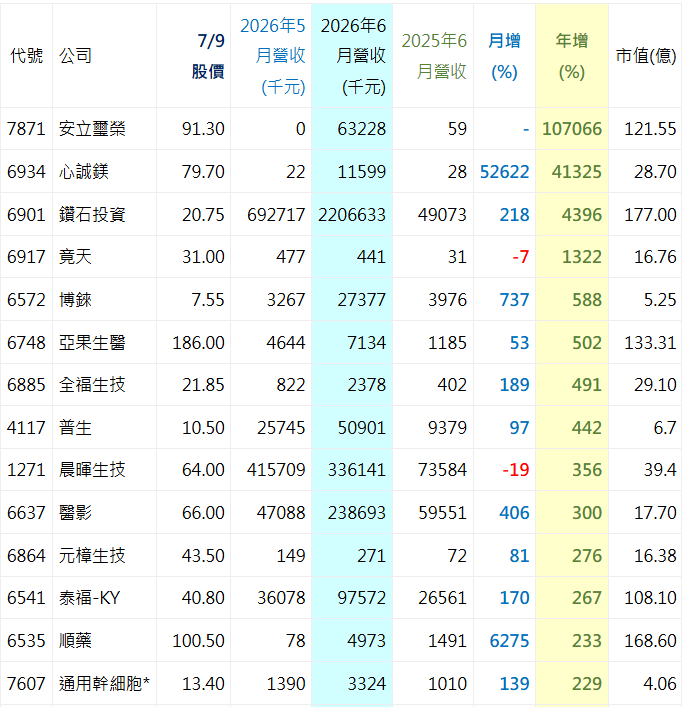Click negative monthly growth -19
Screen dimensions: 682x707
(516, 470)
